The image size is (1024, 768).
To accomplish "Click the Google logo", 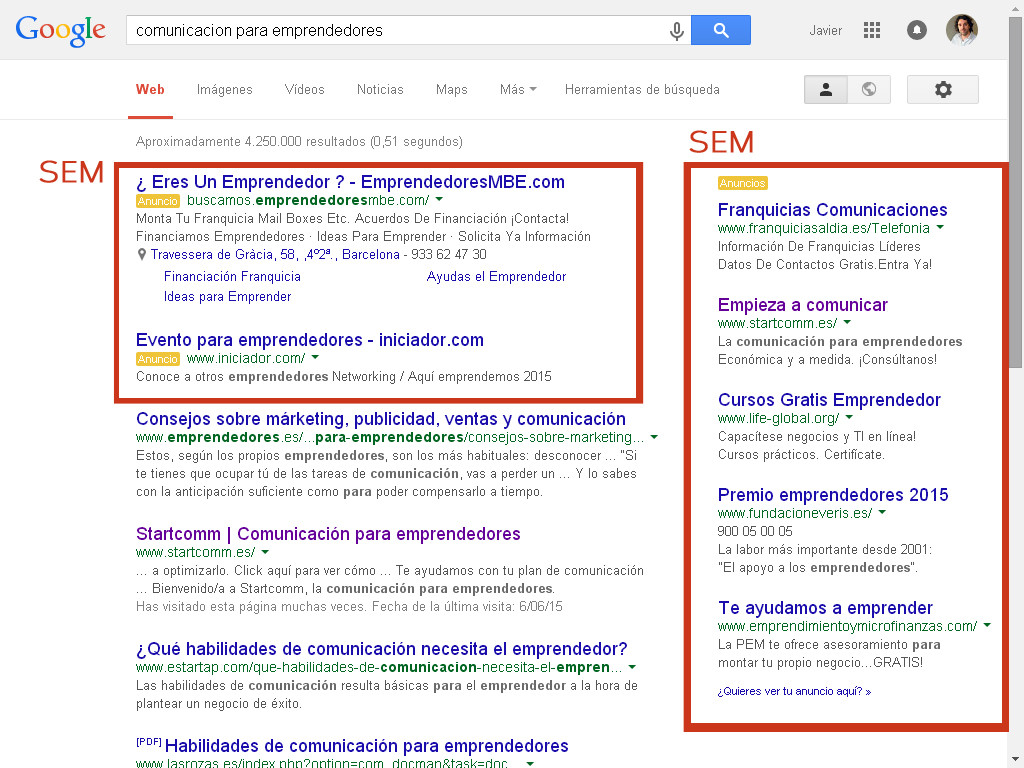I will (60, 31).
